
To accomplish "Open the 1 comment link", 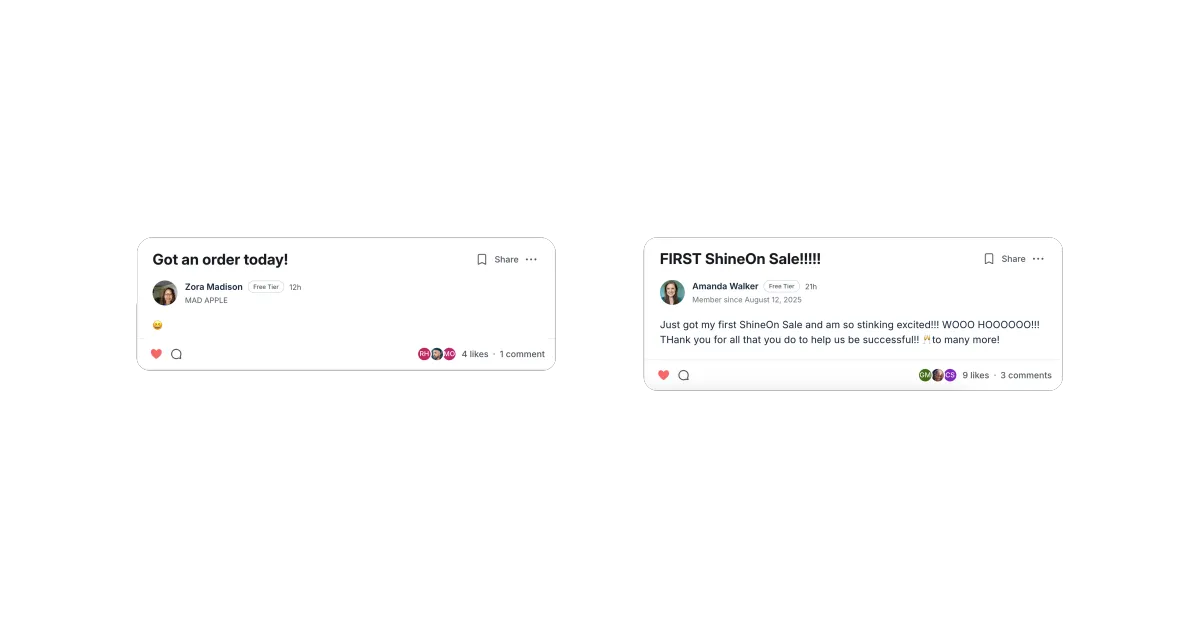I will coord(522,354).
